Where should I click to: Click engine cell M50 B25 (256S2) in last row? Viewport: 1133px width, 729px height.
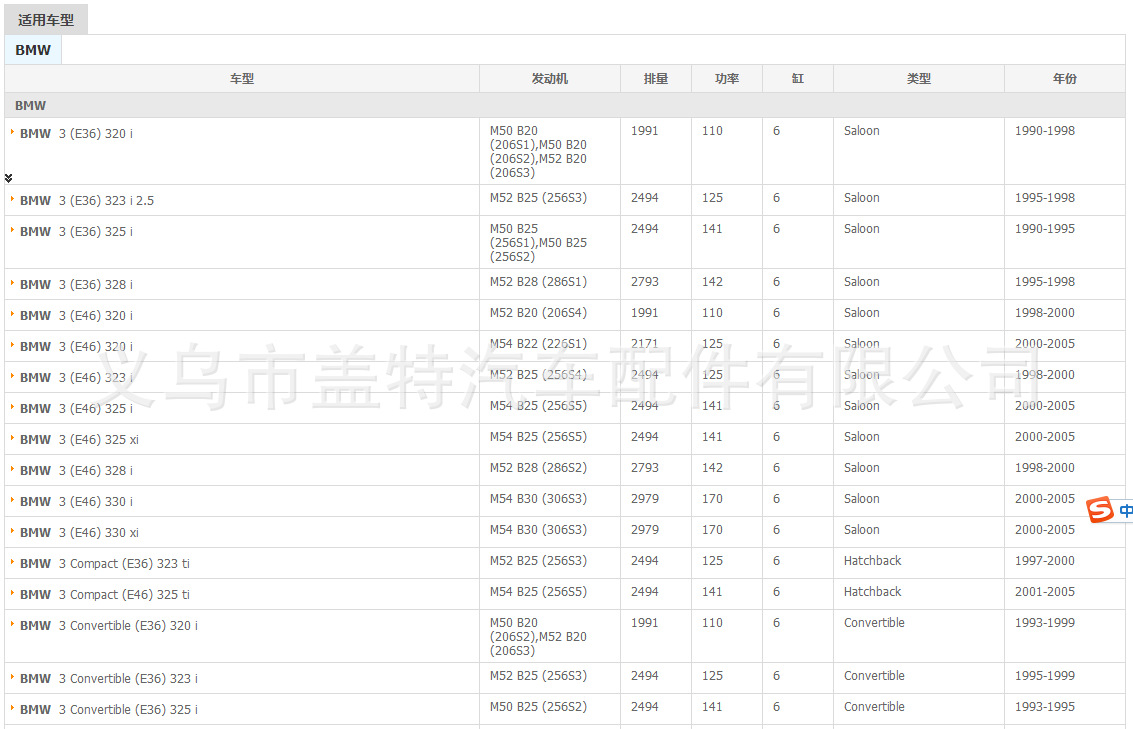click(x=538, y=707)
